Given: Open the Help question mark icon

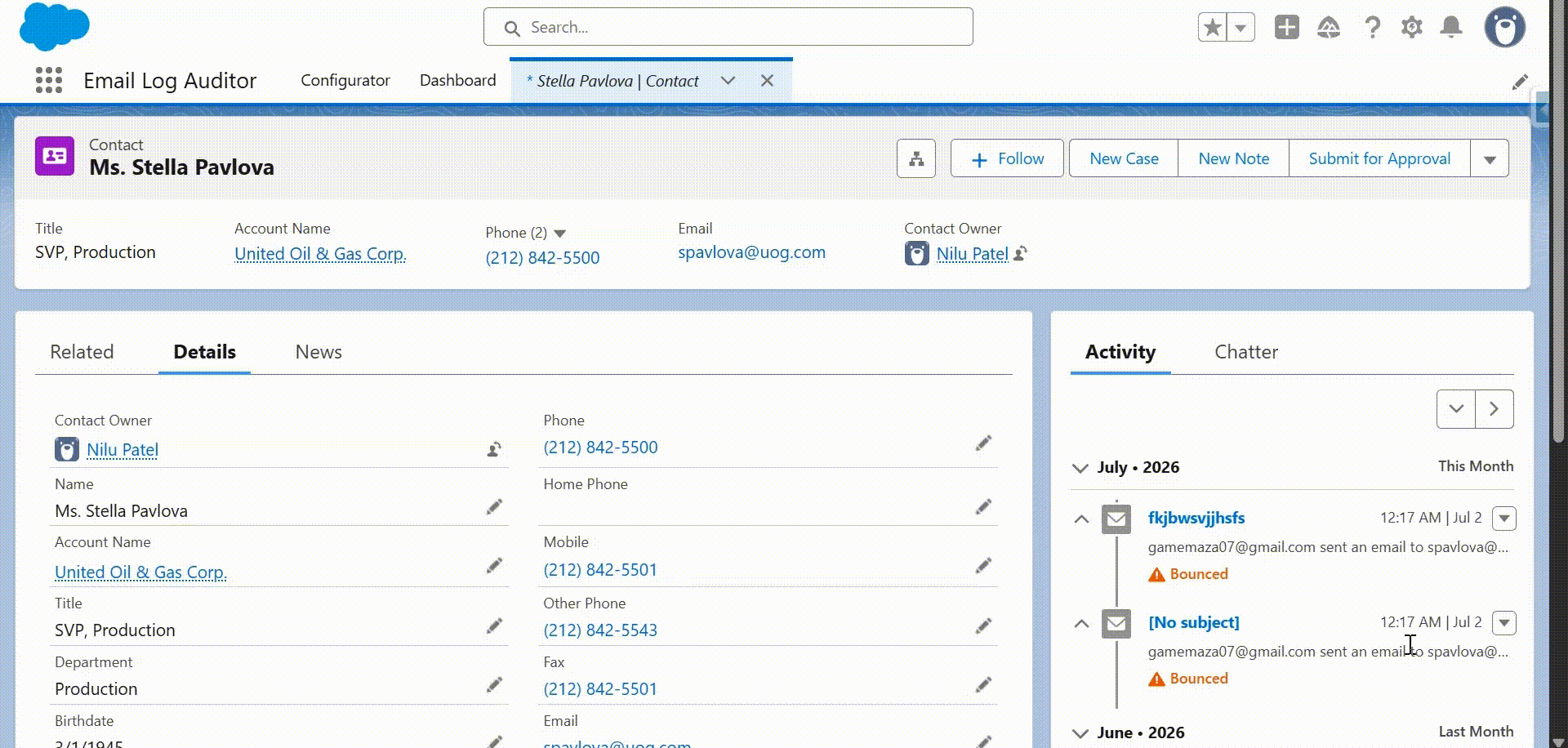Looking at the screenshot, I should pos(1372,27).
